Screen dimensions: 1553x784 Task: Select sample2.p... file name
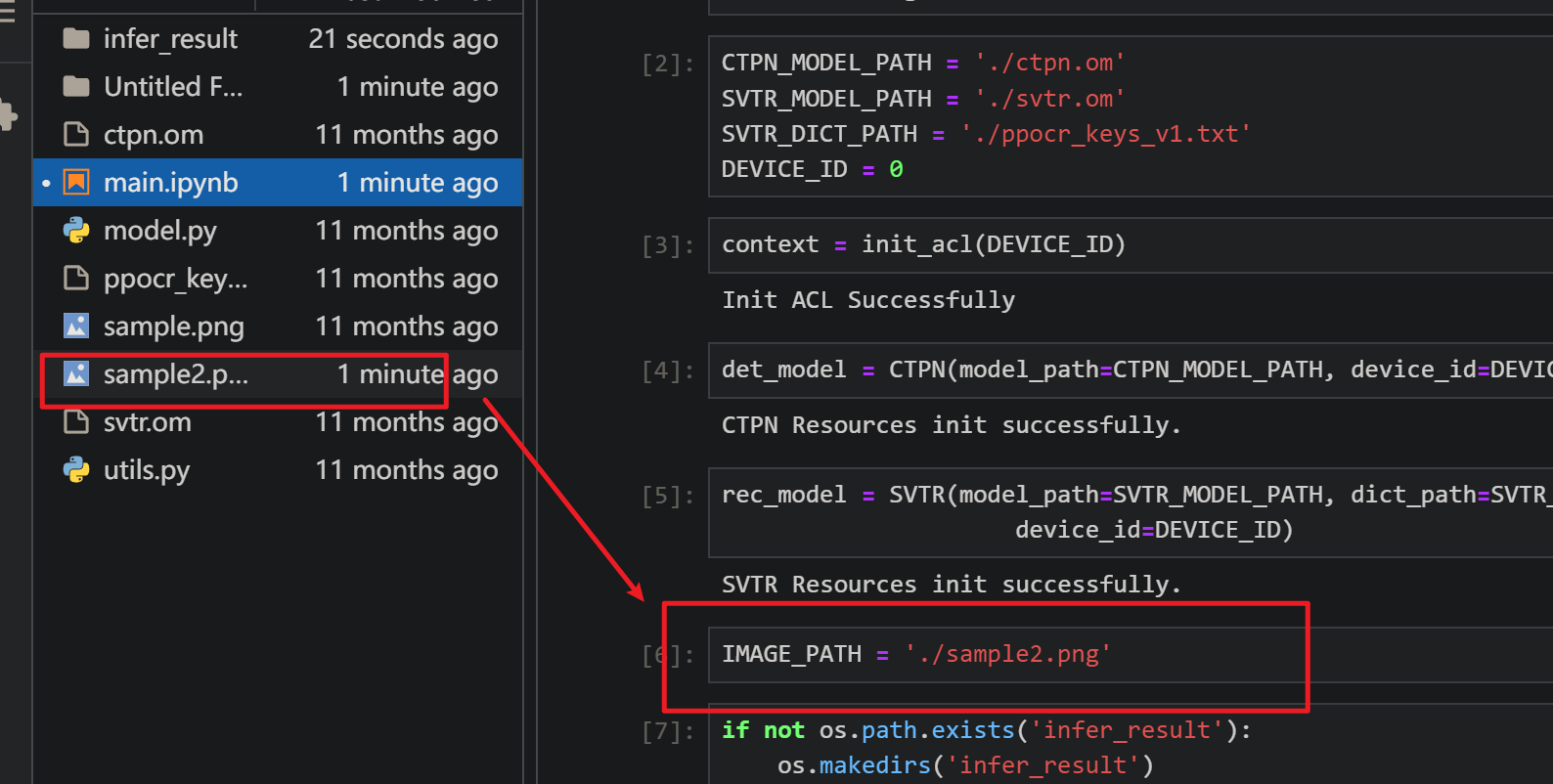(176, 374)
